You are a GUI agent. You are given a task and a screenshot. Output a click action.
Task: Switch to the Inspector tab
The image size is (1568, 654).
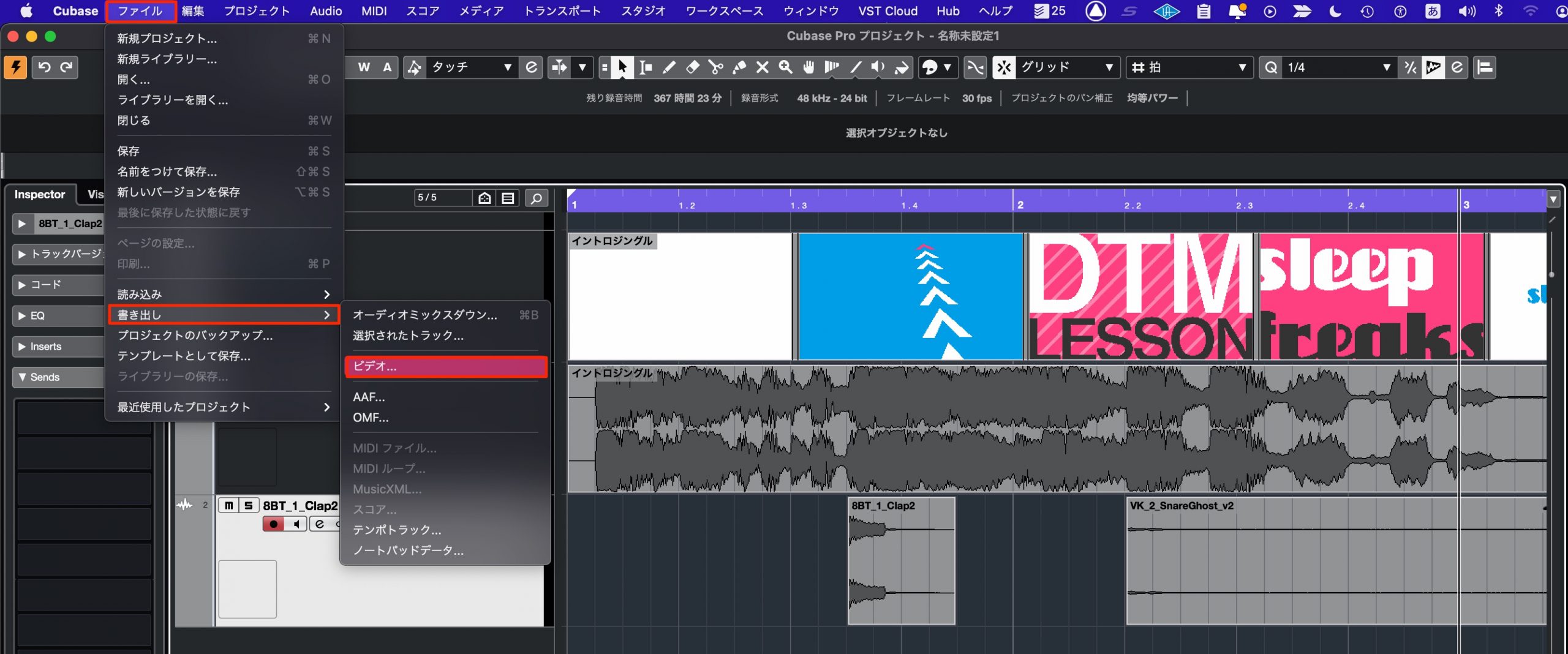40,195
